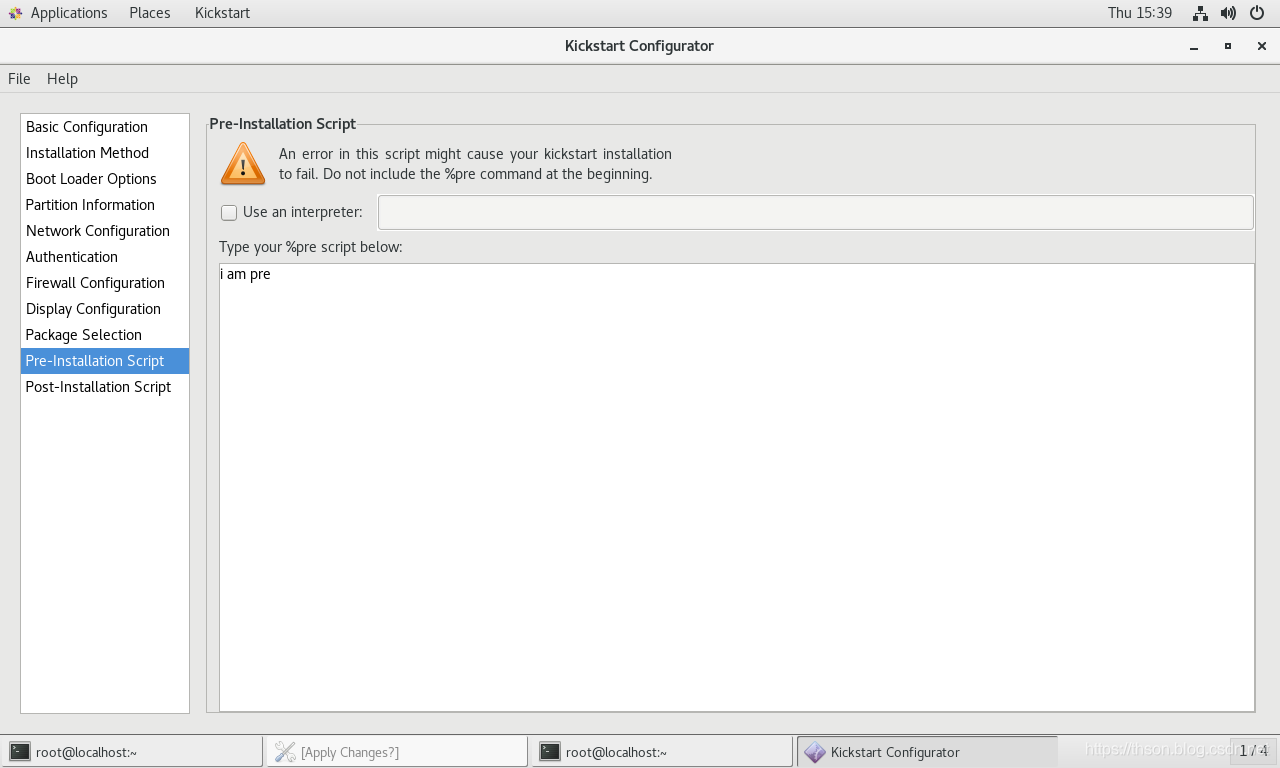Click the first root@localhost terminal taskbar icon
This screenshot has width=1280, height=768.
20,752
